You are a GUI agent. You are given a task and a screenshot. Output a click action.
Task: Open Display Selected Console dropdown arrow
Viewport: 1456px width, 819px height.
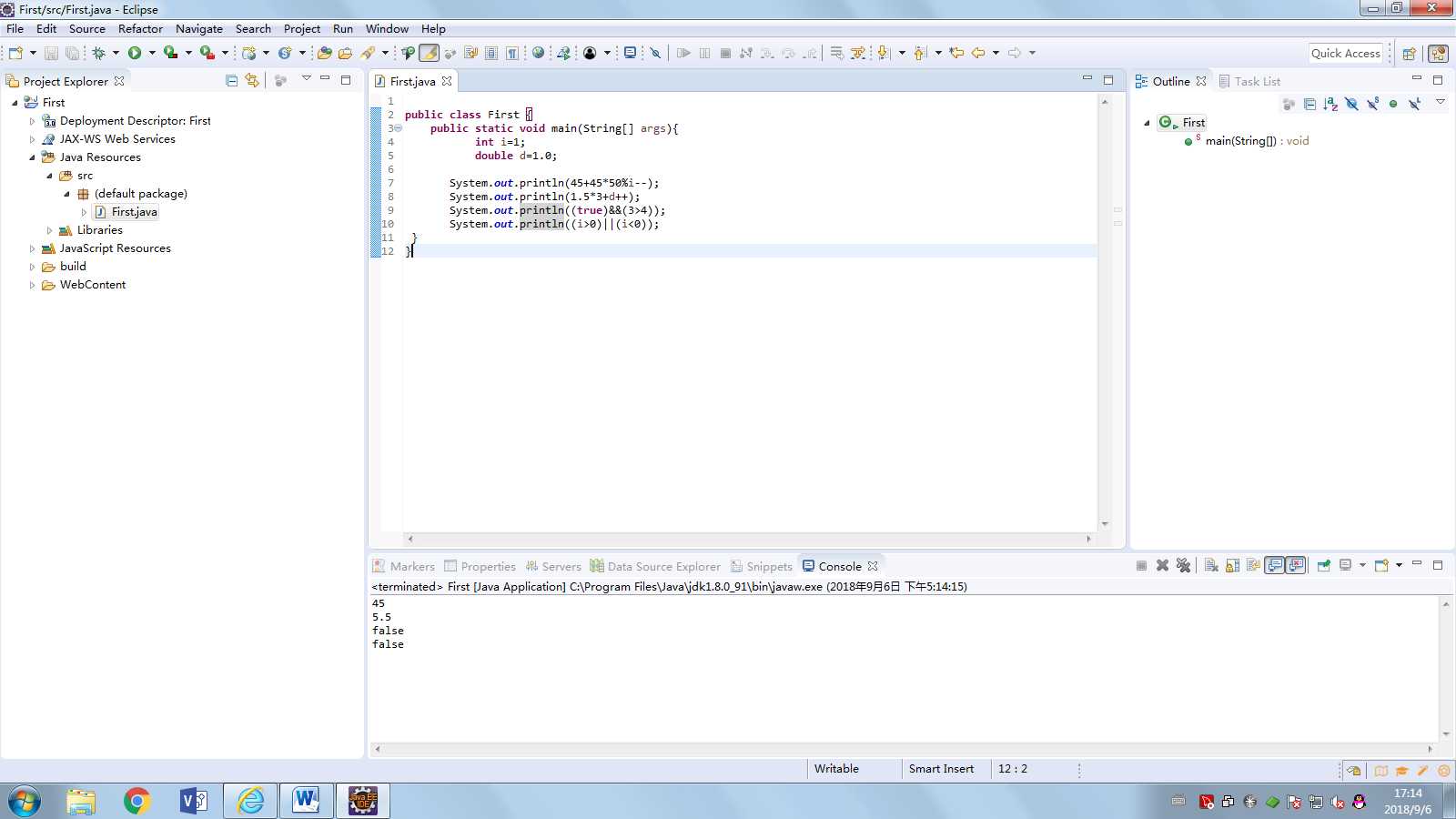coord(1362,565)
